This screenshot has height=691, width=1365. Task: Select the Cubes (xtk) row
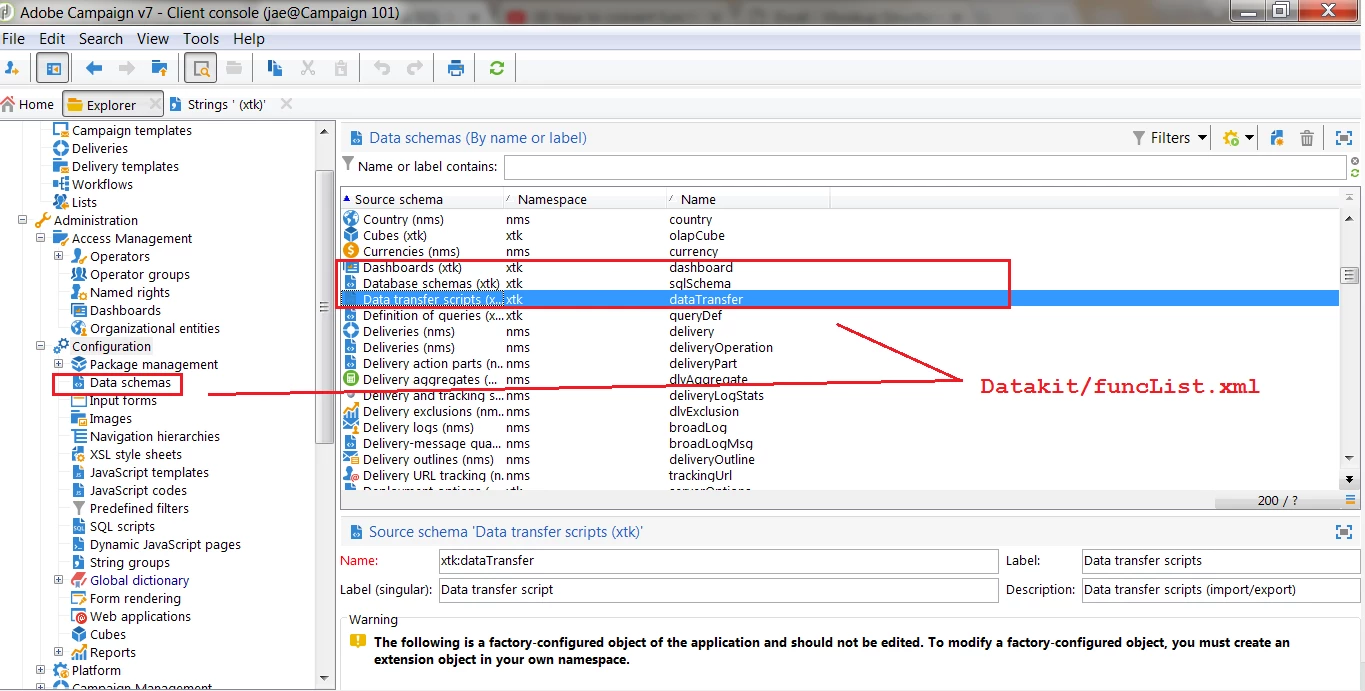click(840, 235)
